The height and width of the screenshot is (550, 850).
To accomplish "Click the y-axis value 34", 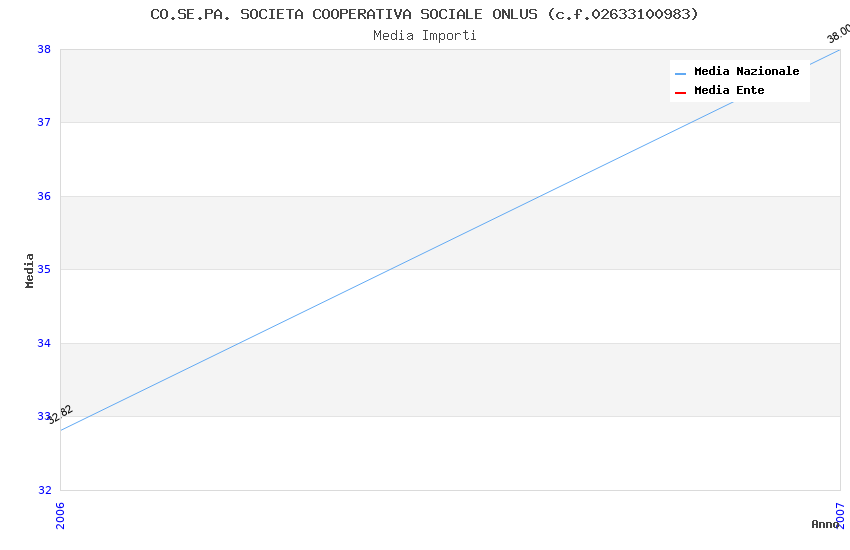I will tap(44, 343).
